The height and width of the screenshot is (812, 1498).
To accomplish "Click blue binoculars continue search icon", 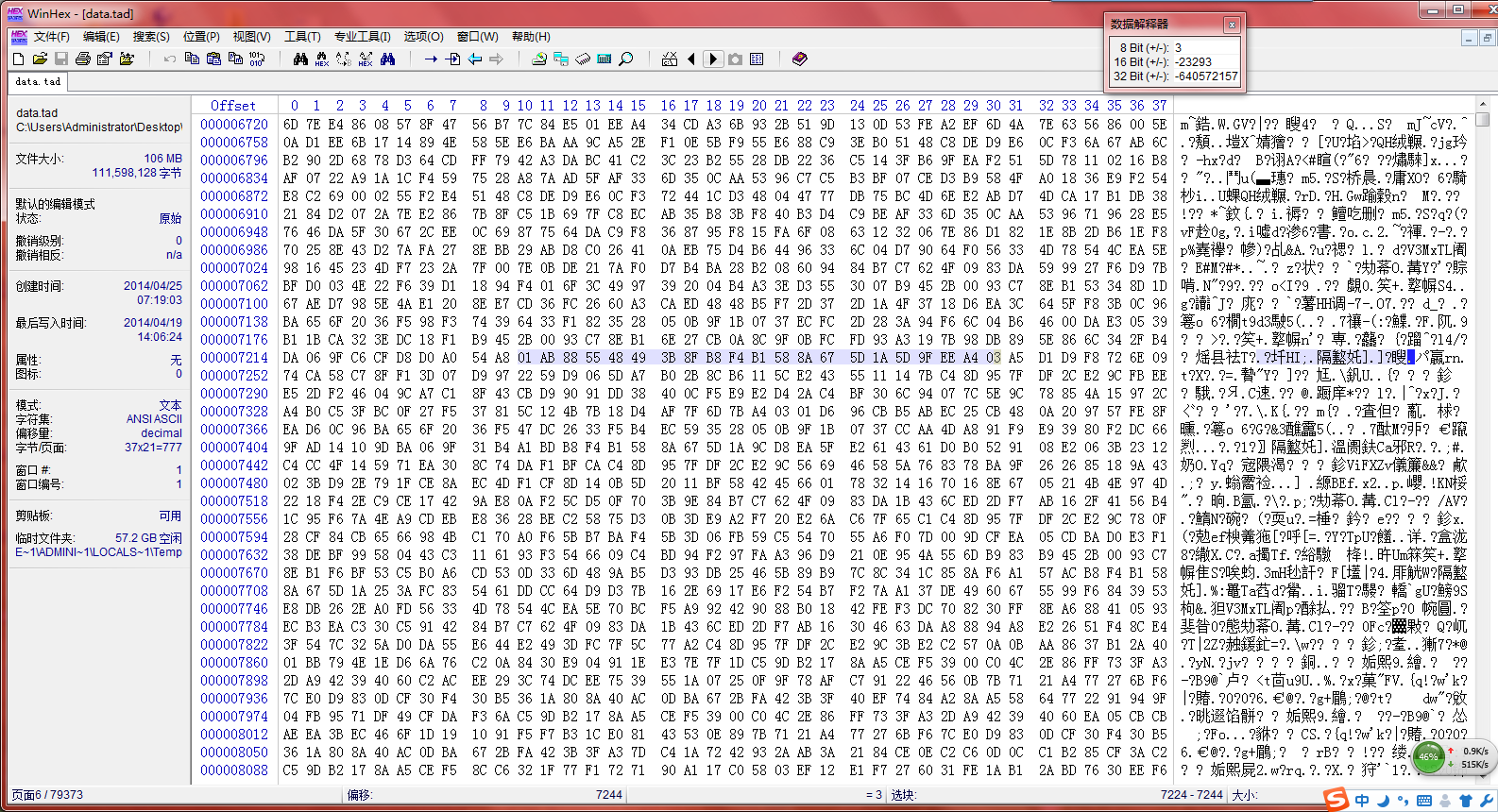I will [x=387, y=59].
